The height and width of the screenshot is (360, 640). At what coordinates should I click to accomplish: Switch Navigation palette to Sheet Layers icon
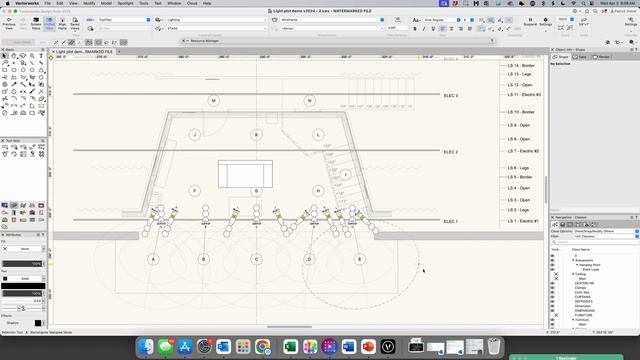pos(570,224)
